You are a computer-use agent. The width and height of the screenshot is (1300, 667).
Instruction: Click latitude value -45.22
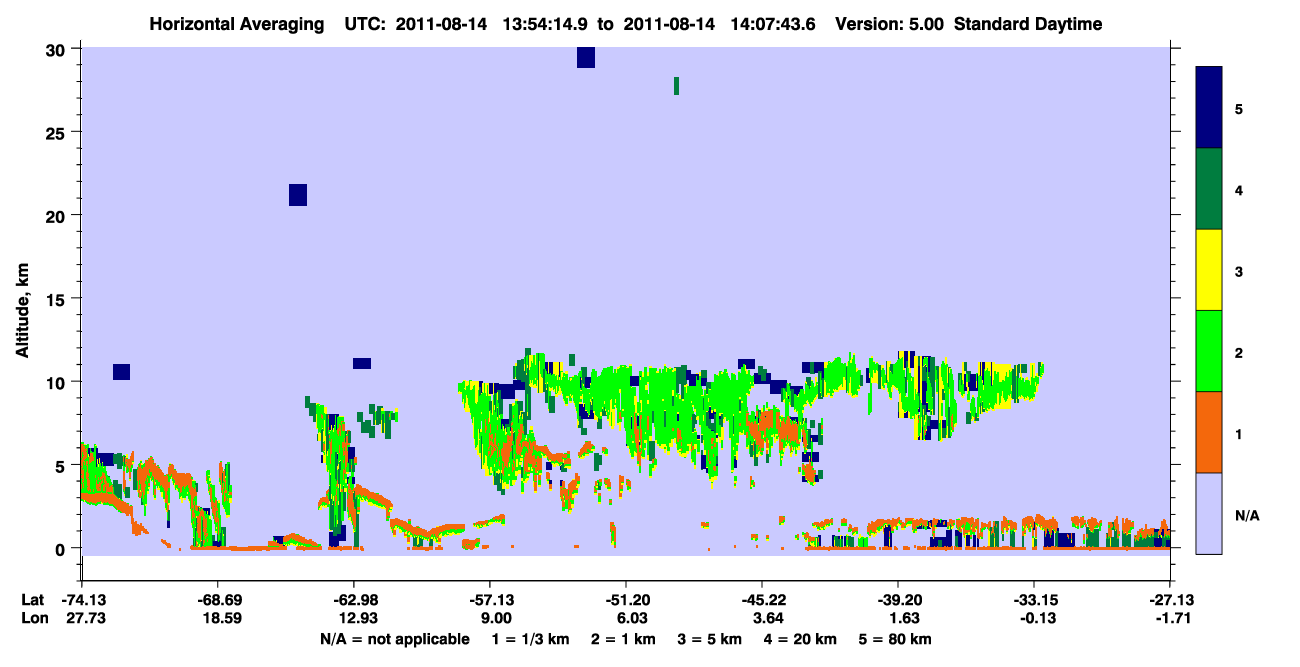coord(762,600)
